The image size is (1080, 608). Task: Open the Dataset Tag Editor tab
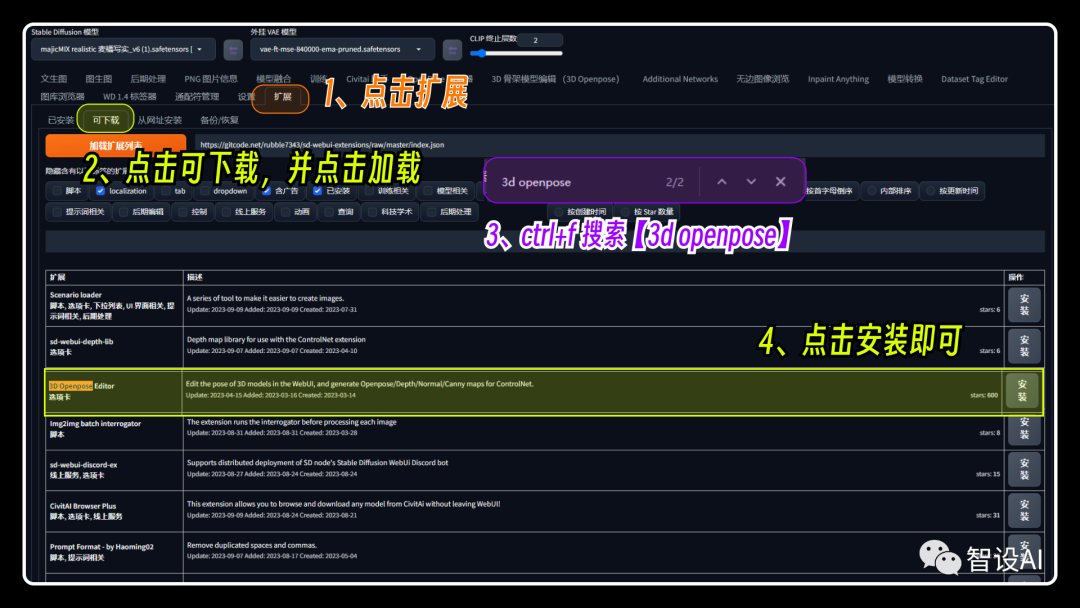click(x=975, y=79)
